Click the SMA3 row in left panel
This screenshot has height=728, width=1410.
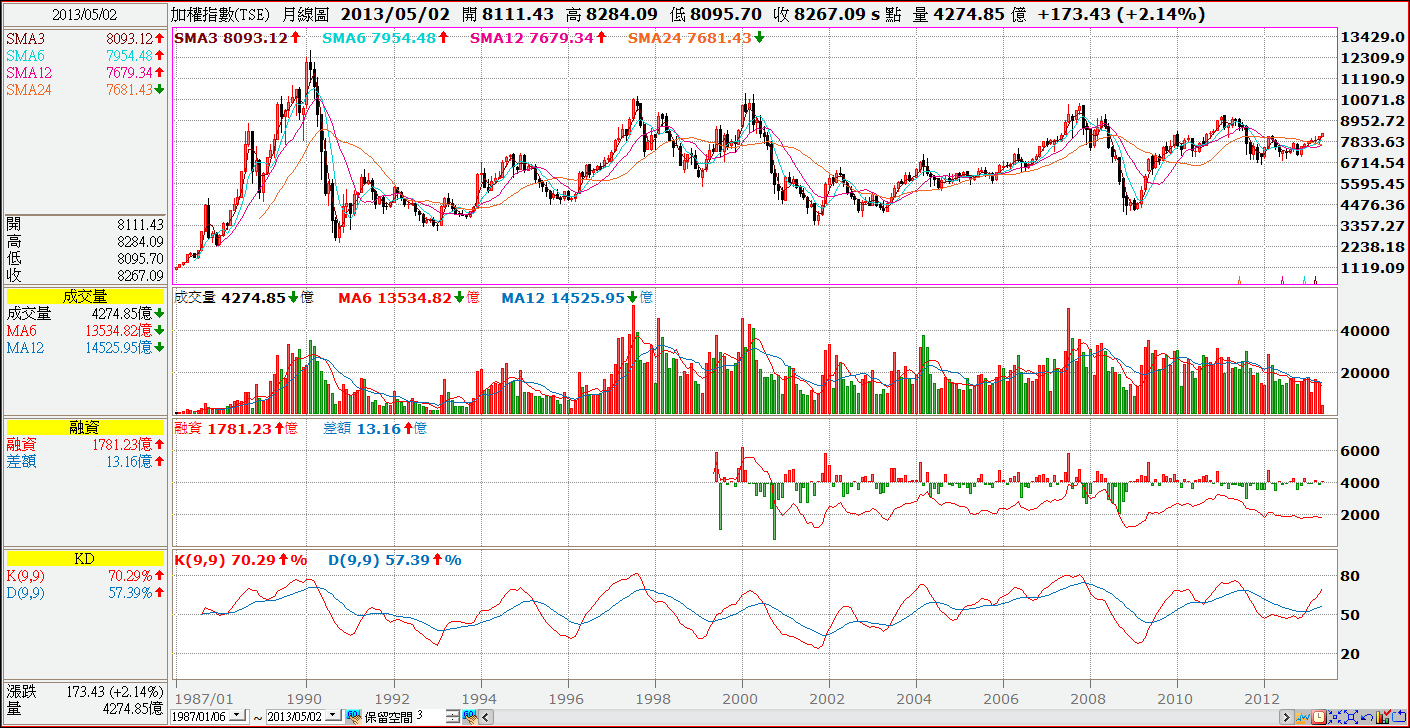84,38
